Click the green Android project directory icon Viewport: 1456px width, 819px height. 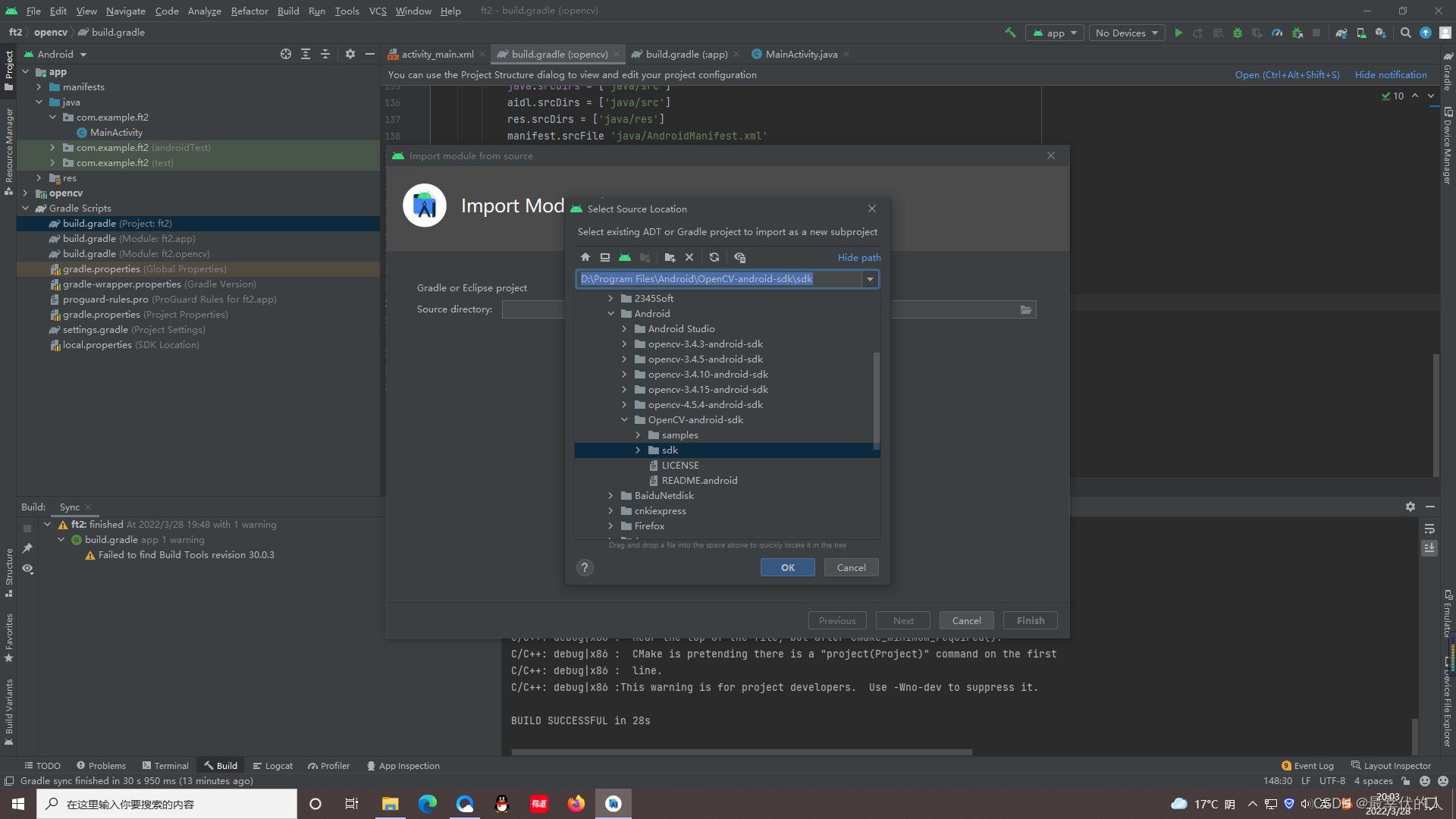(625, 258)
